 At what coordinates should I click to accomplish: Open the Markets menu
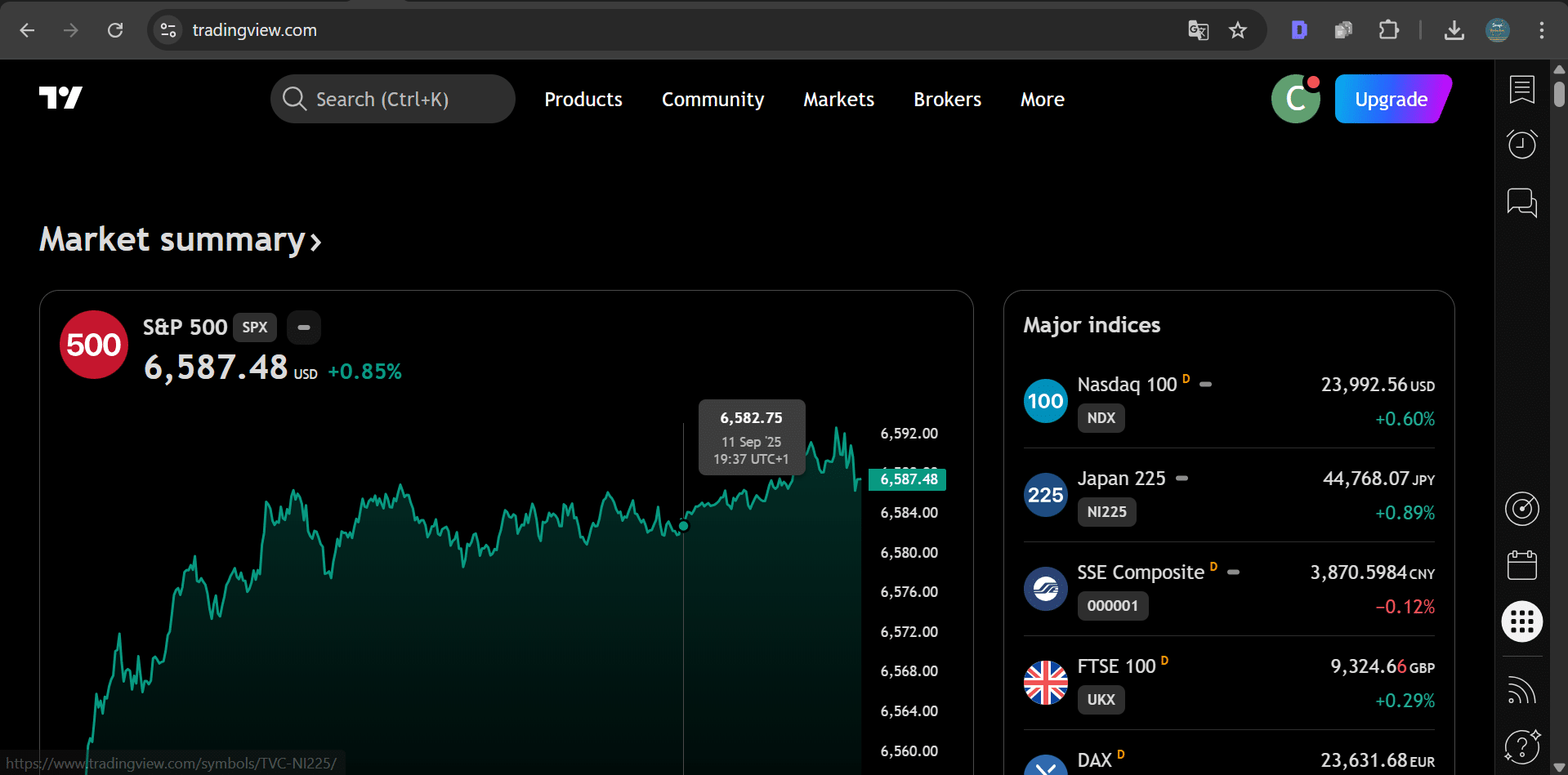[838, 100]
